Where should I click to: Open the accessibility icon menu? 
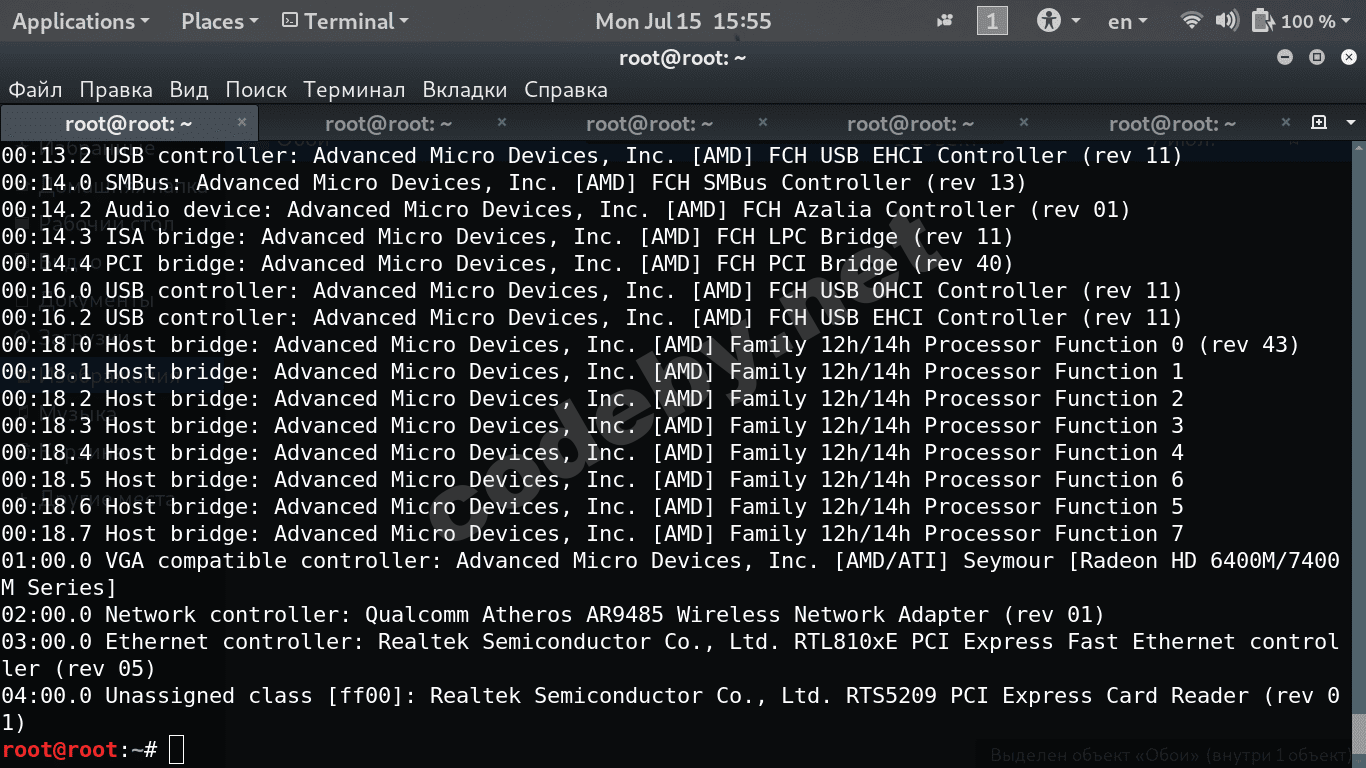1049,21
